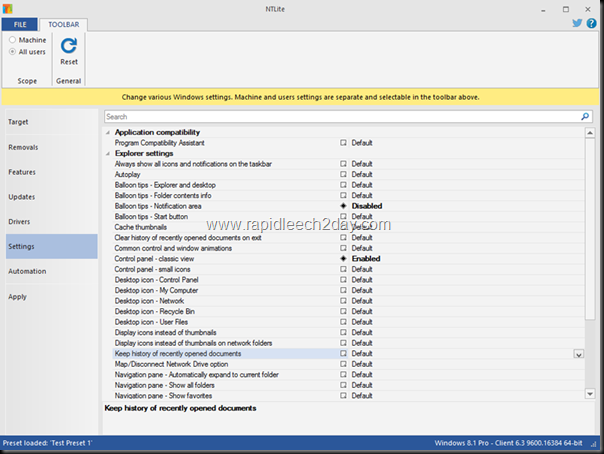Click the Reset icon in General group
Viewport: 604px width, 454px height.
click(69, 46)
